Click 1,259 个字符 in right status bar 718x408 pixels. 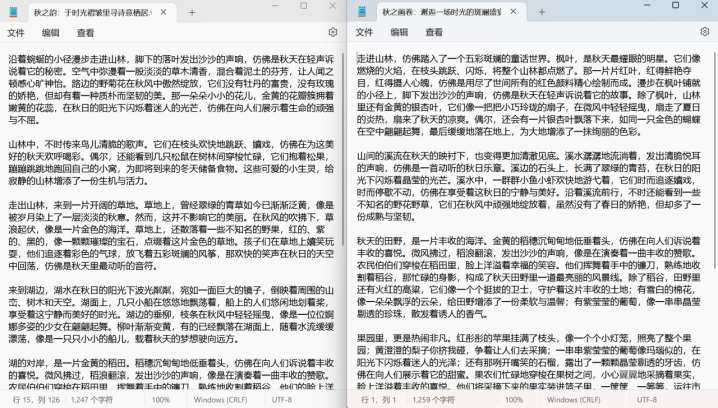click(x=433, y=400)
